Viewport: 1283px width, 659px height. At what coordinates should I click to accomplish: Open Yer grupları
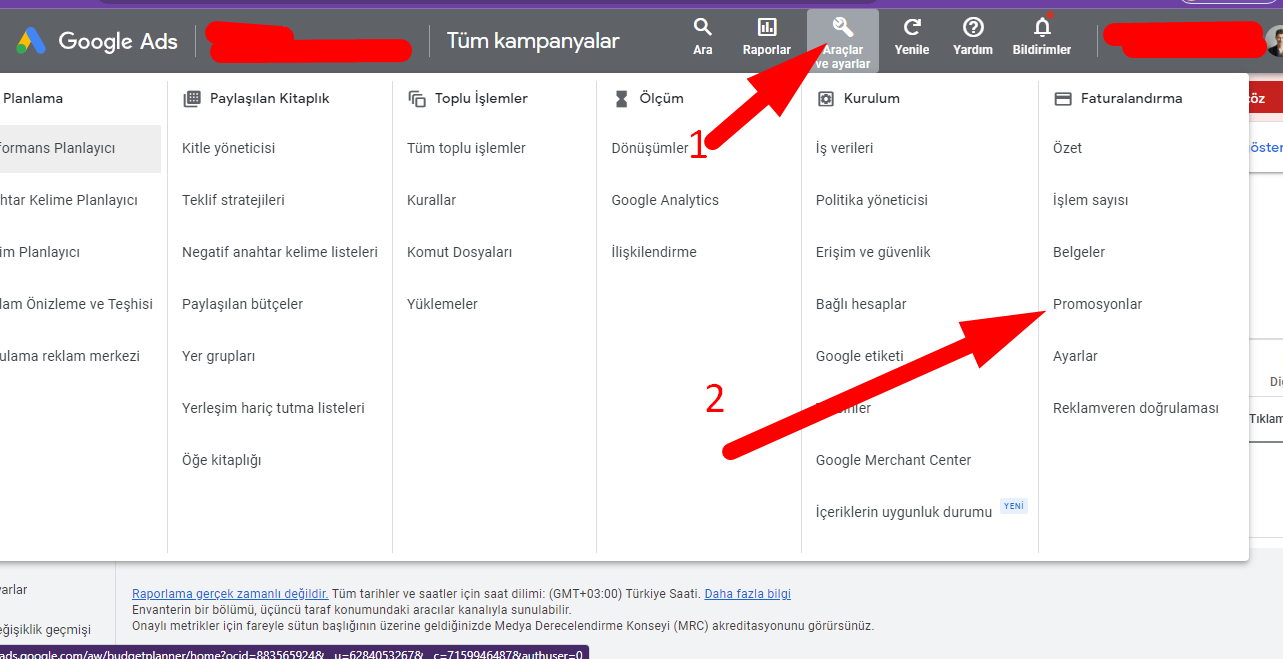tap(219, 356)
